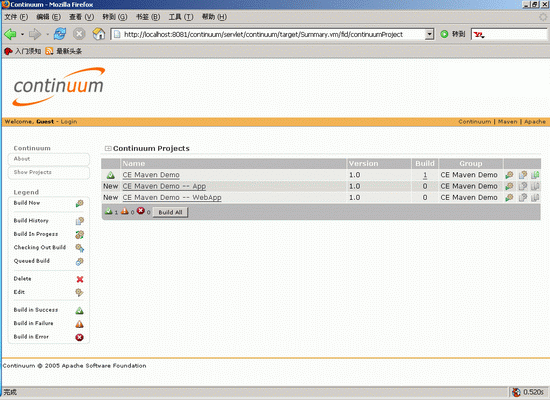
Task: Click the Login link
Action: click(69, 122)
